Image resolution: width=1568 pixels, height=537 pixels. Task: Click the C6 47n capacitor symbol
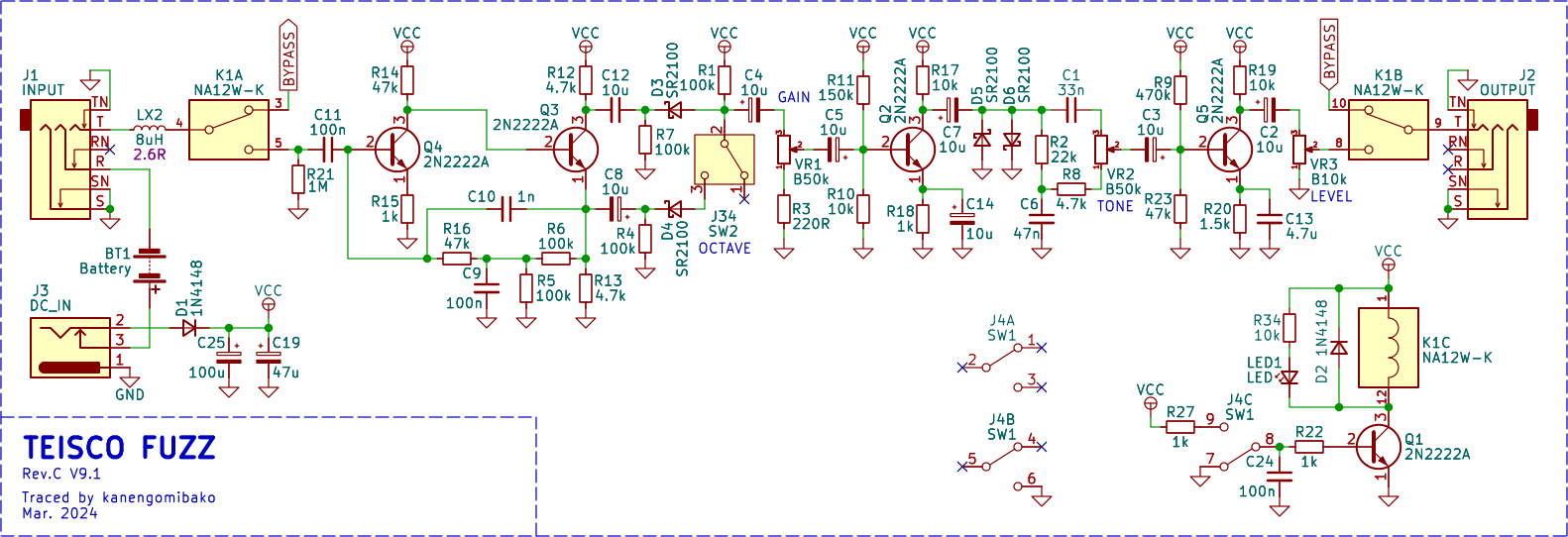(x=1042, y=219)
